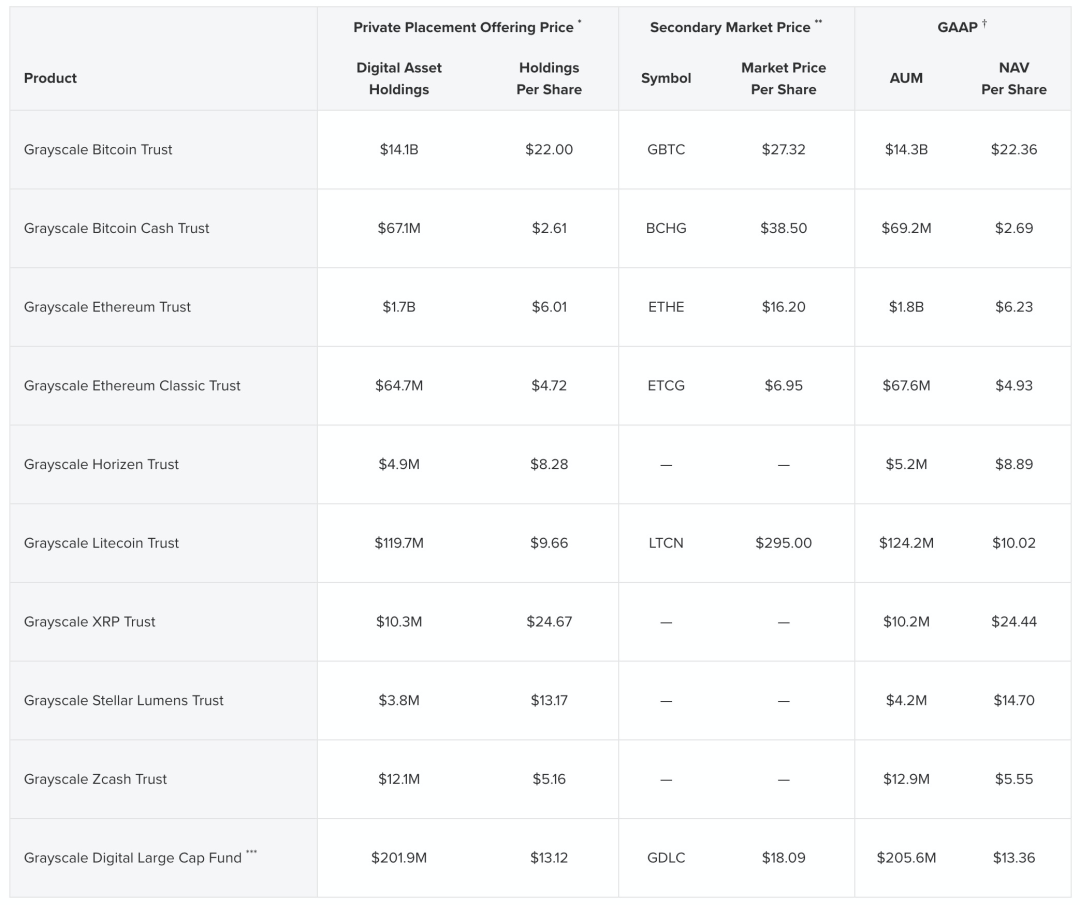The image size is (1080, 905).
Task: Click the GBTC ticker symbol
Action: point(666,150)
